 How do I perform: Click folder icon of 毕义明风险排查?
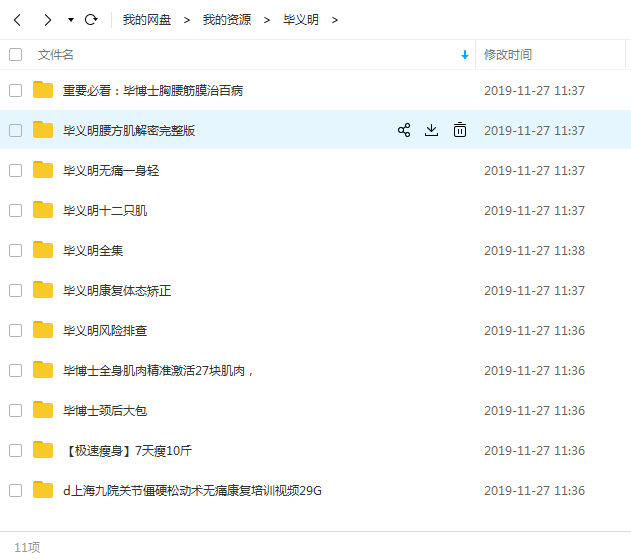(x=43, y=330)
